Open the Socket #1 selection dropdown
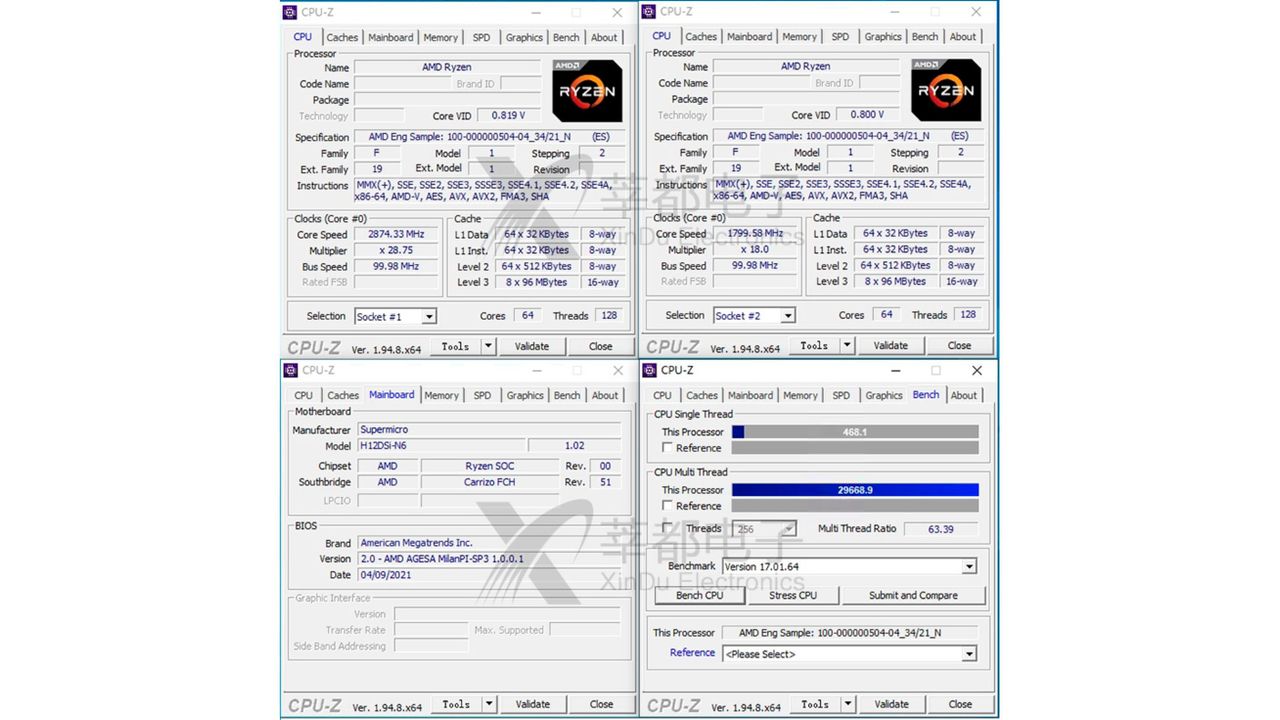This screenshot has width=1280, height=720. tap(428, 316)
